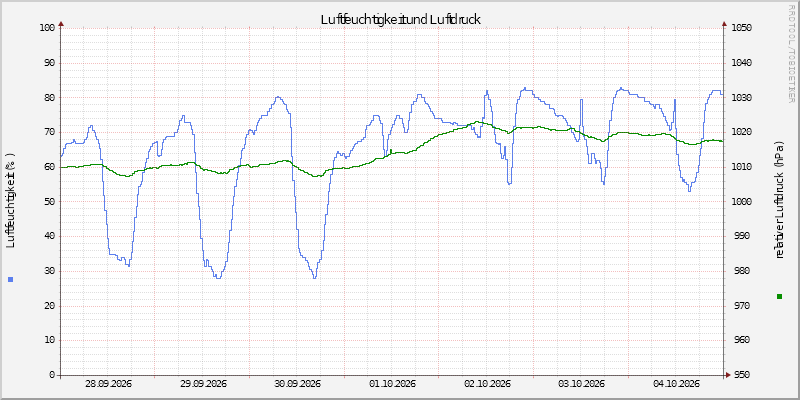This screenshot has height=400, width=800.
Task: Click the right axis value 990
Action: coord(744,237)
